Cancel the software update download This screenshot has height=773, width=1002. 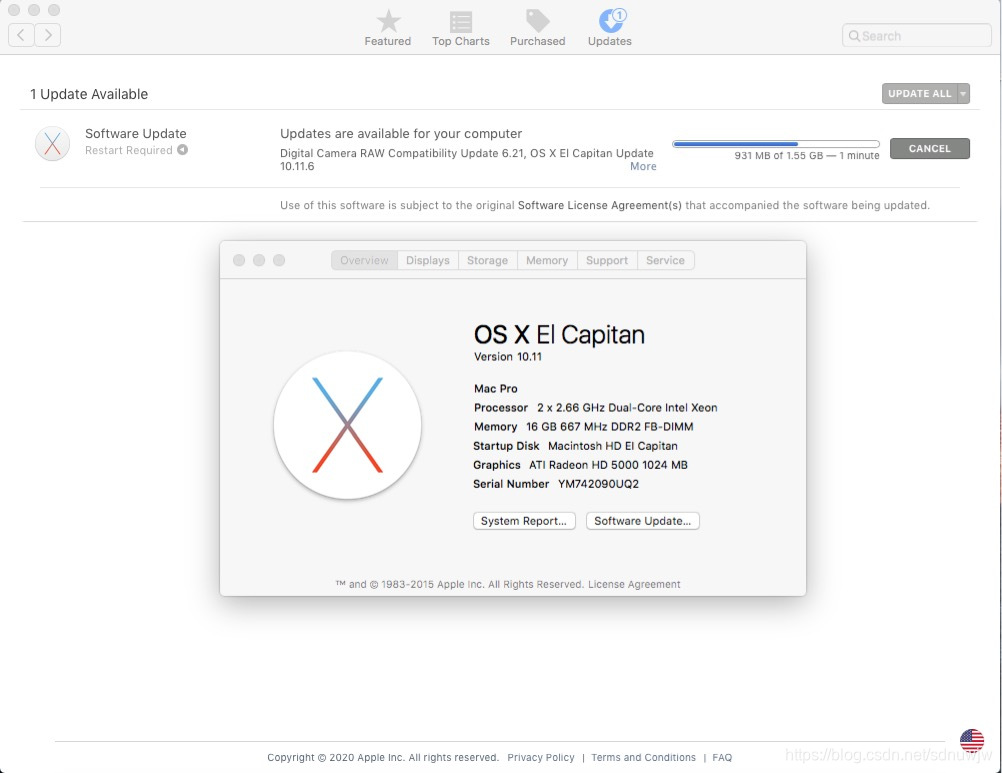click(930, 148)
